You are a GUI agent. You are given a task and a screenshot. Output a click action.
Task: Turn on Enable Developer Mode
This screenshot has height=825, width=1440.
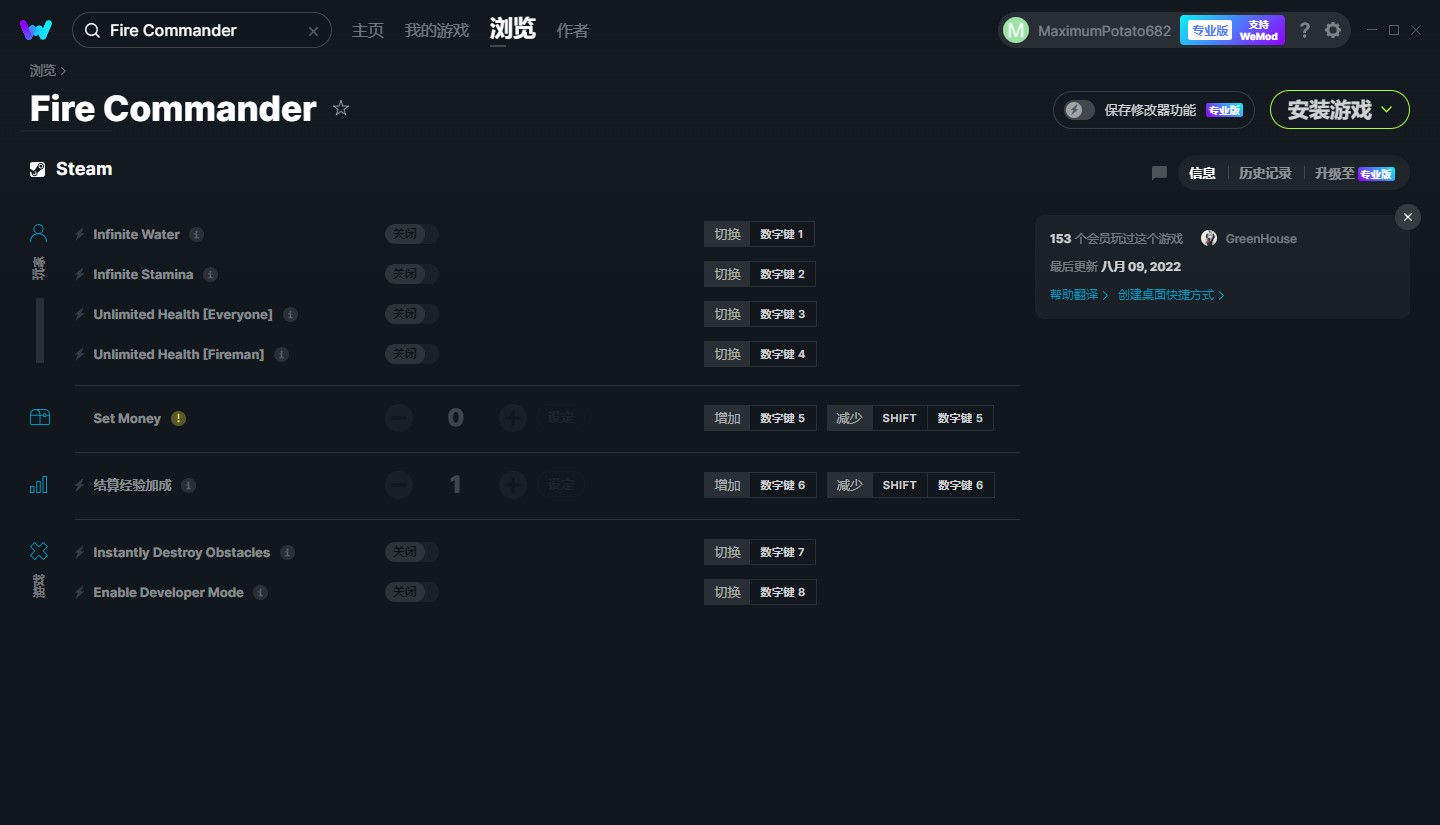coord(412,592)
